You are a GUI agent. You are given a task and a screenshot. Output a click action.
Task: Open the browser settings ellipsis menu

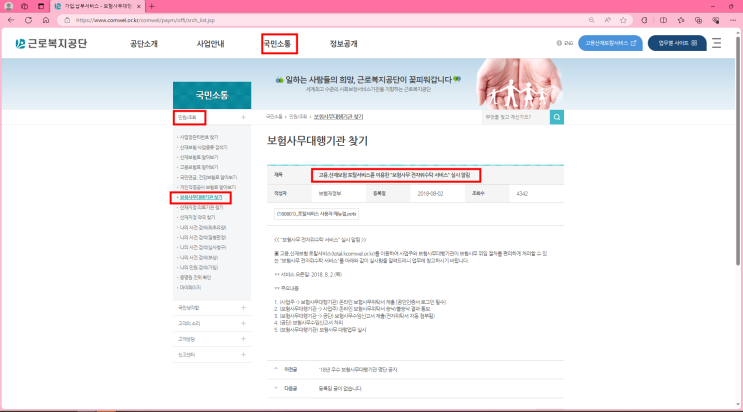pyautogui.click(x=733, y=20)
